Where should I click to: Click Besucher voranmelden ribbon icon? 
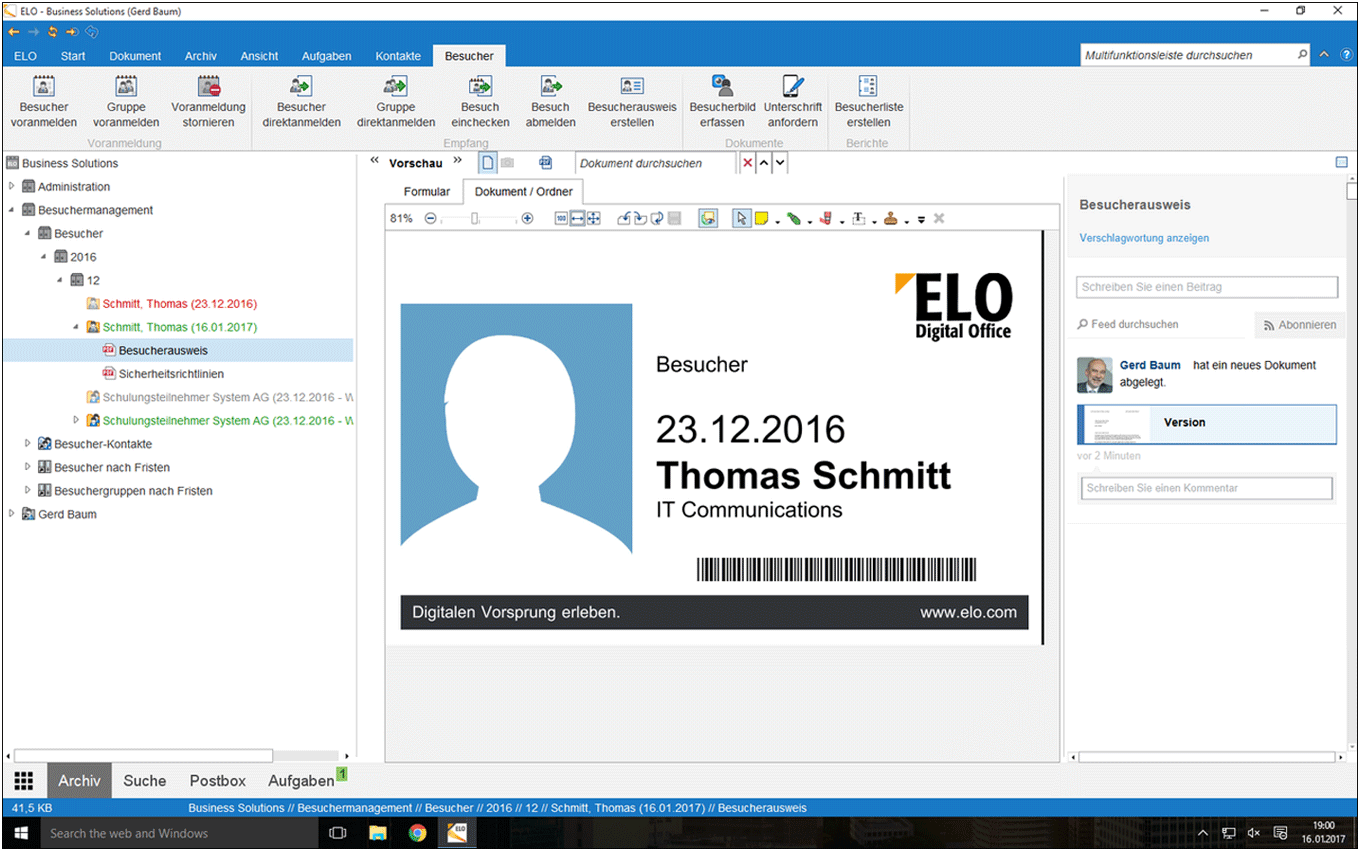[x=44, y=86]
